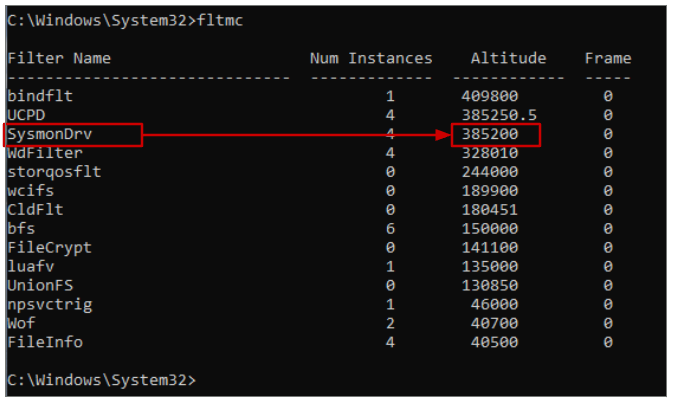The height and width of the screenshot is (403, 673).
Task: Click altitude value 180451
Action: [x=490, y=209]
